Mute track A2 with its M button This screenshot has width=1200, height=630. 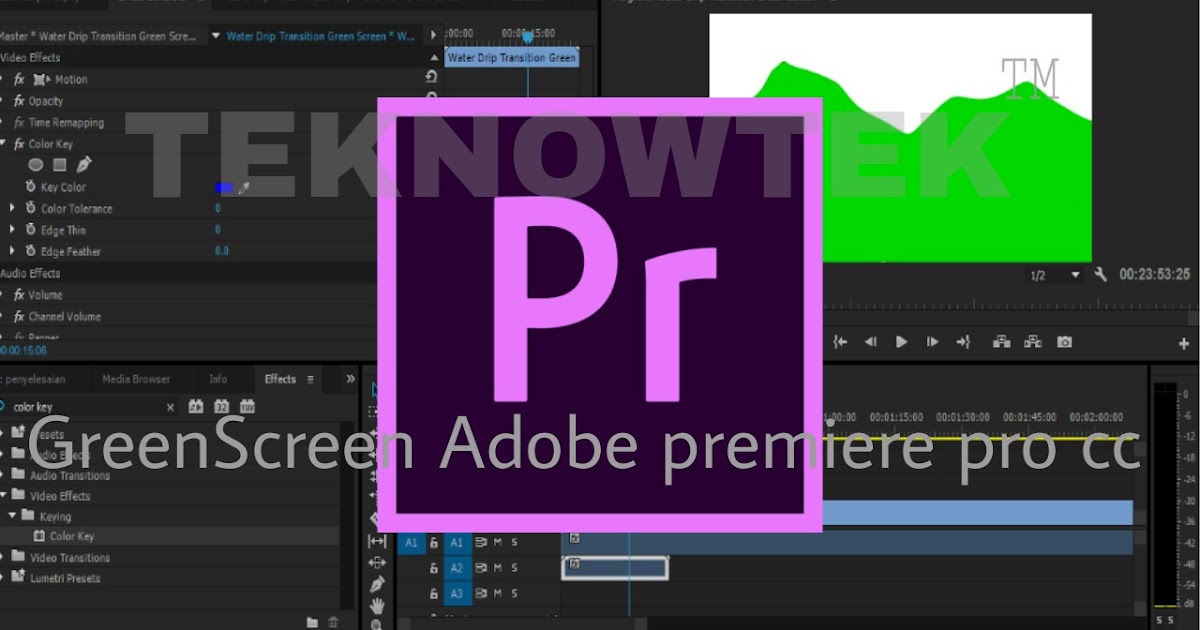[x=497, y=567]
